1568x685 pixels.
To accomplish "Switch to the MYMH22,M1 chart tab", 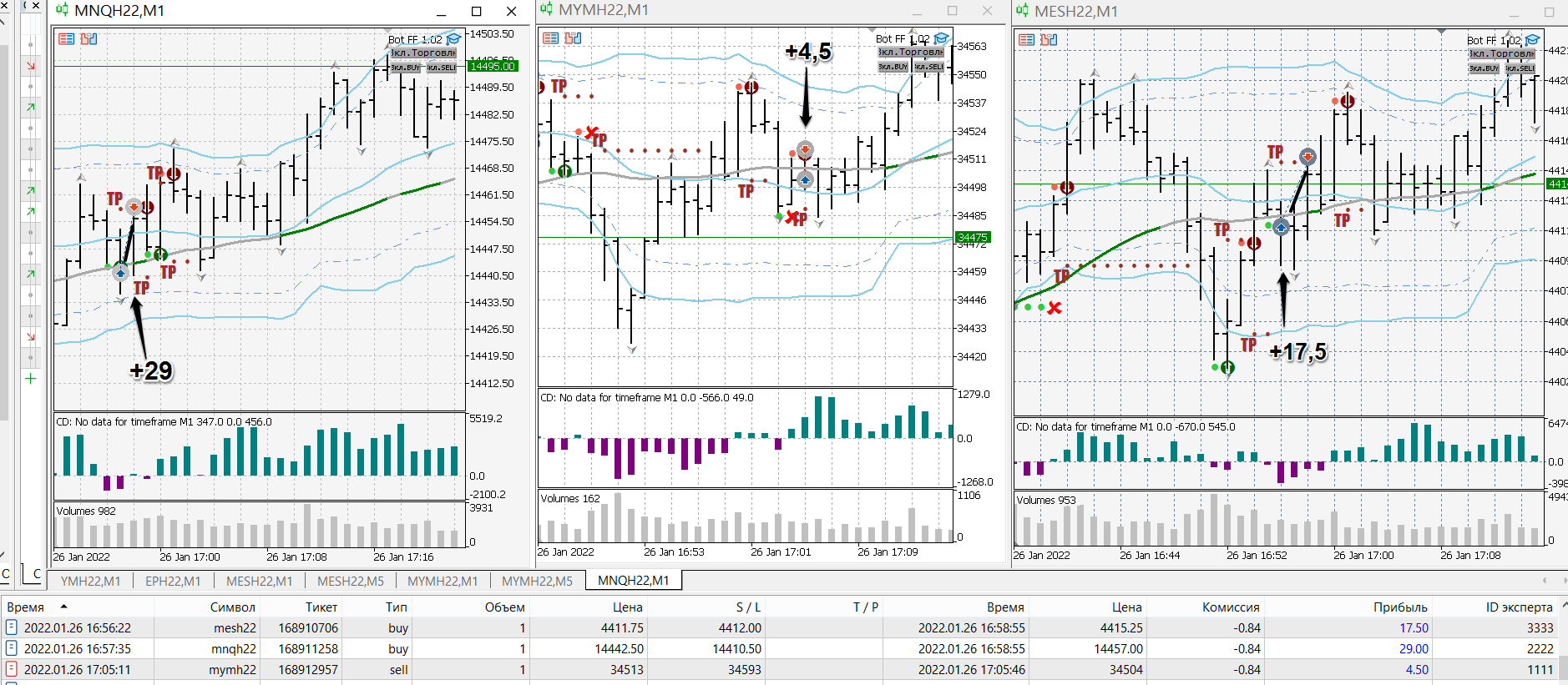I will tap(443, 581).
